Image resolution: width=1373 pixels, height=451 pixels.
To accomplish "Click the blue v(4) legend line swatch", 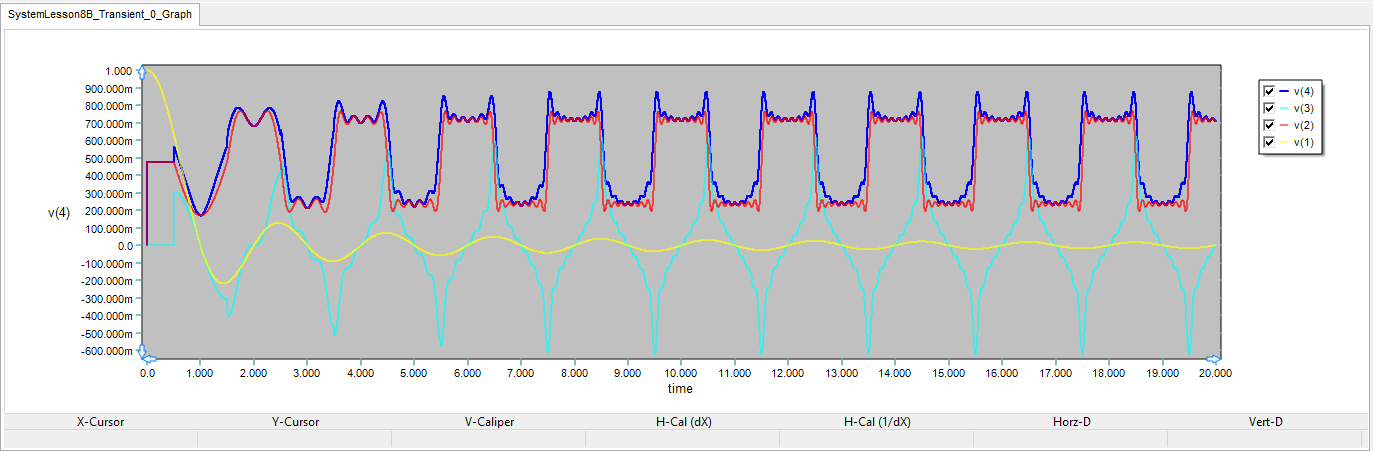I will pos(1285,90).
